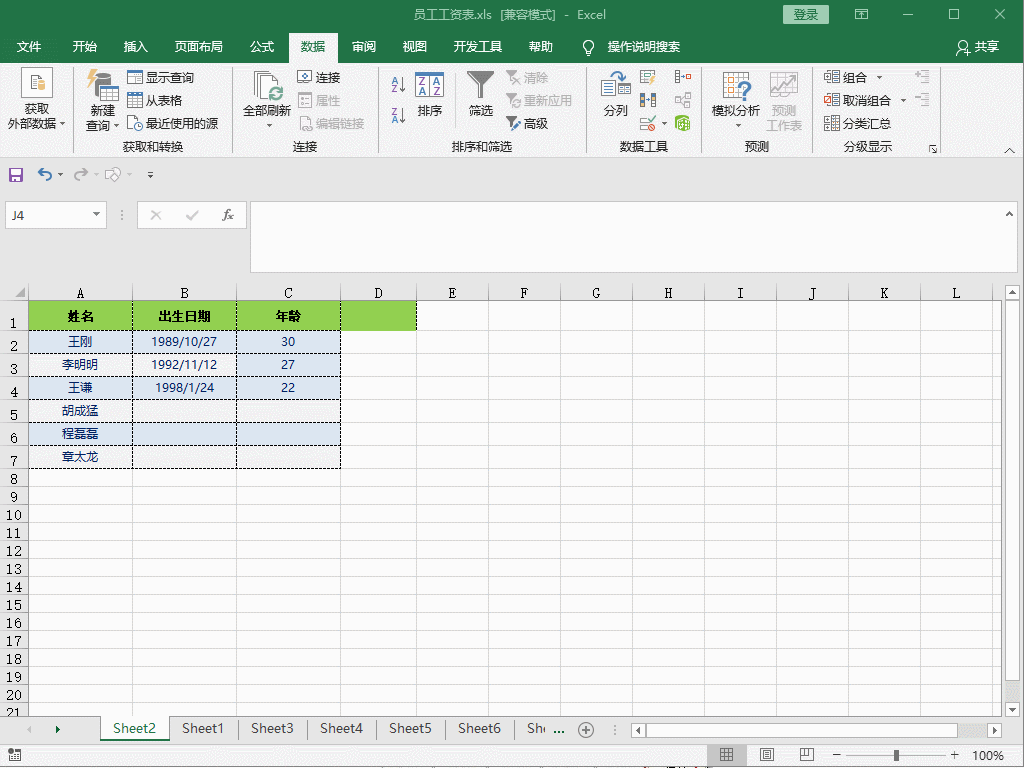The height and width of the screenshot is (768, 1024).
Task: Click the Manage Data Model green icon
Action: pyautogui.click(x=683, y=123)
